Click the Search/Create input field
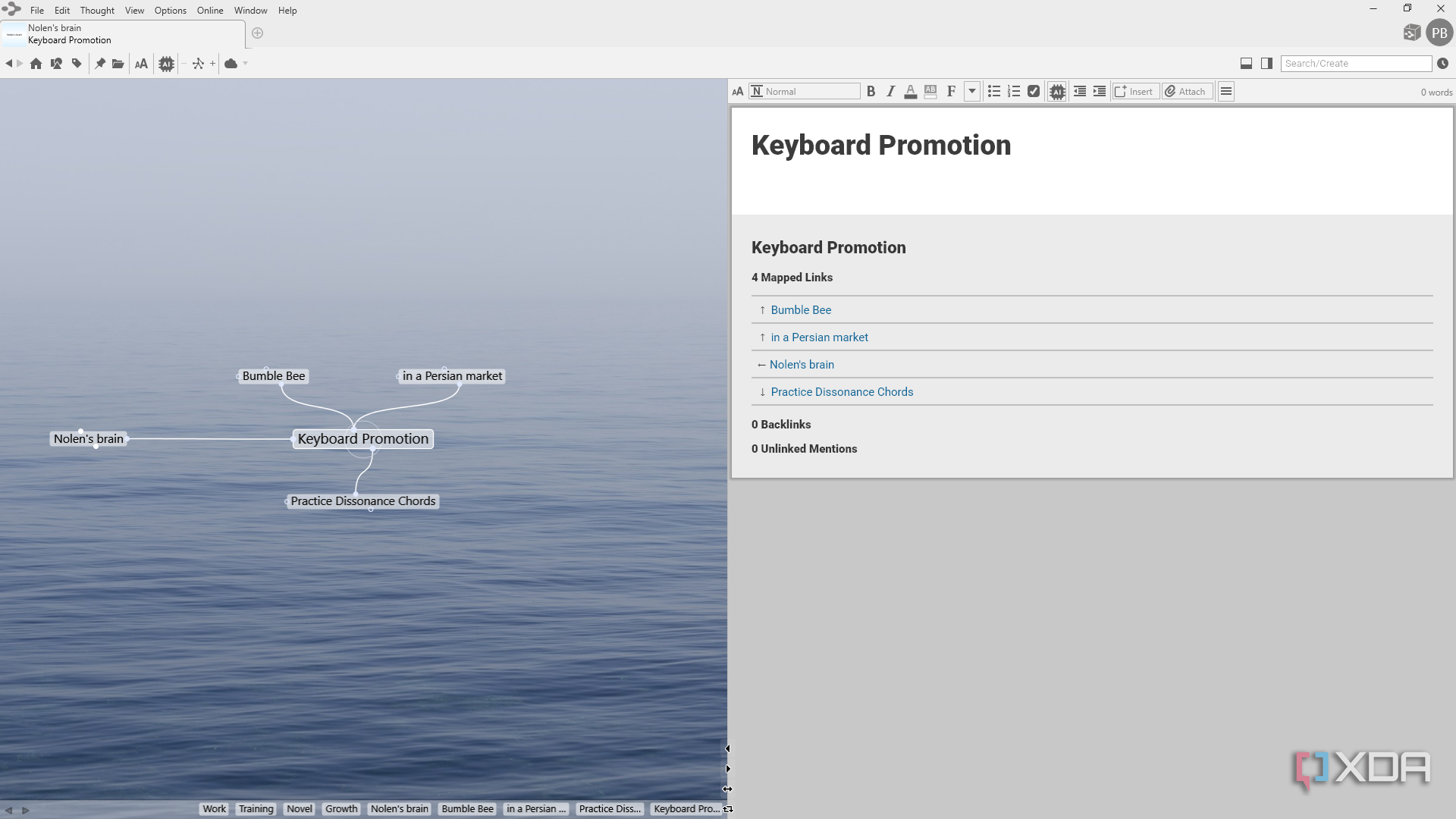 (x=1356, y=64)
